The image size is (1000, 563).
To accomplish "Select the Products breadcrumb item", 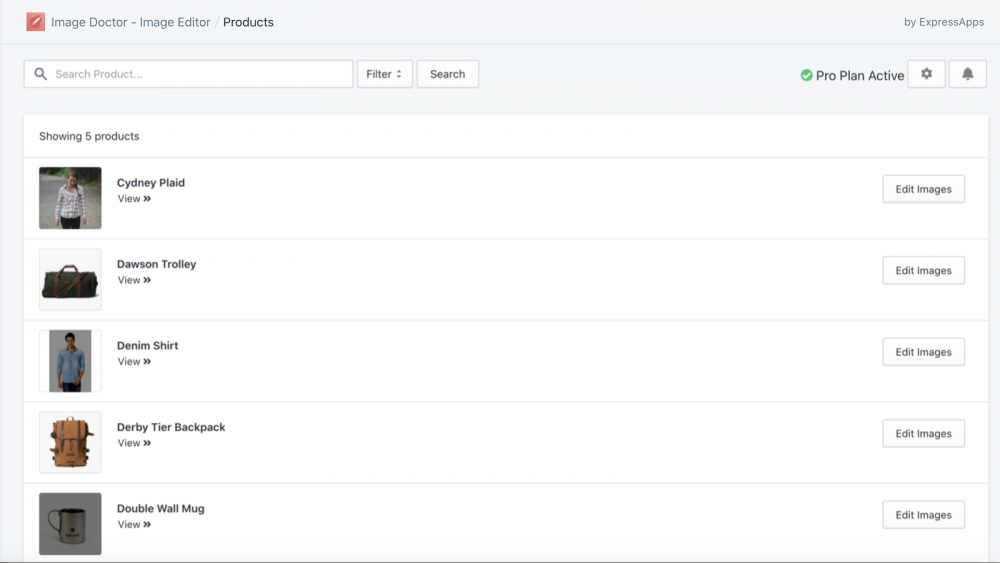I will click(248, 22).
